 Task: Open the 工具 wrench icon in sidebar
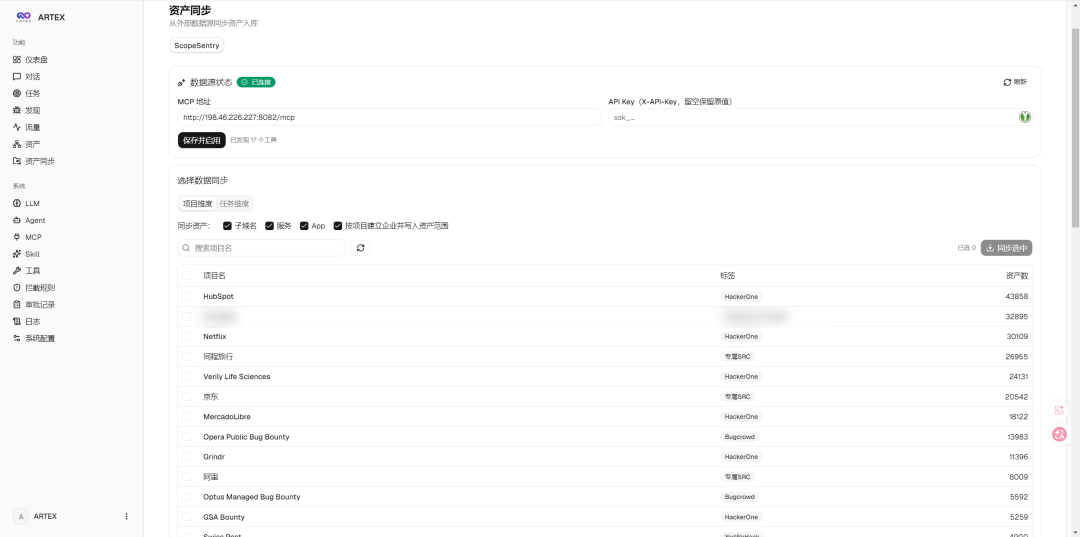(x=17, y=271)
